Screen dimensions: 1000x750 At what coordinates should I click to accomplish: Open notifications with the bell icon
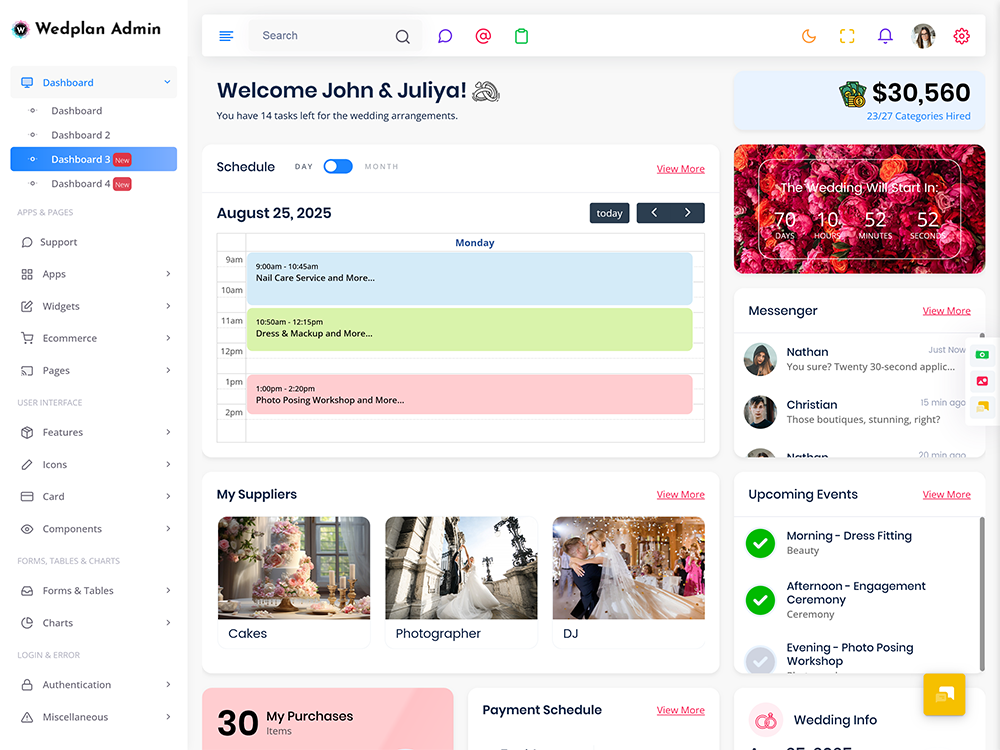(x=885, y=36)
